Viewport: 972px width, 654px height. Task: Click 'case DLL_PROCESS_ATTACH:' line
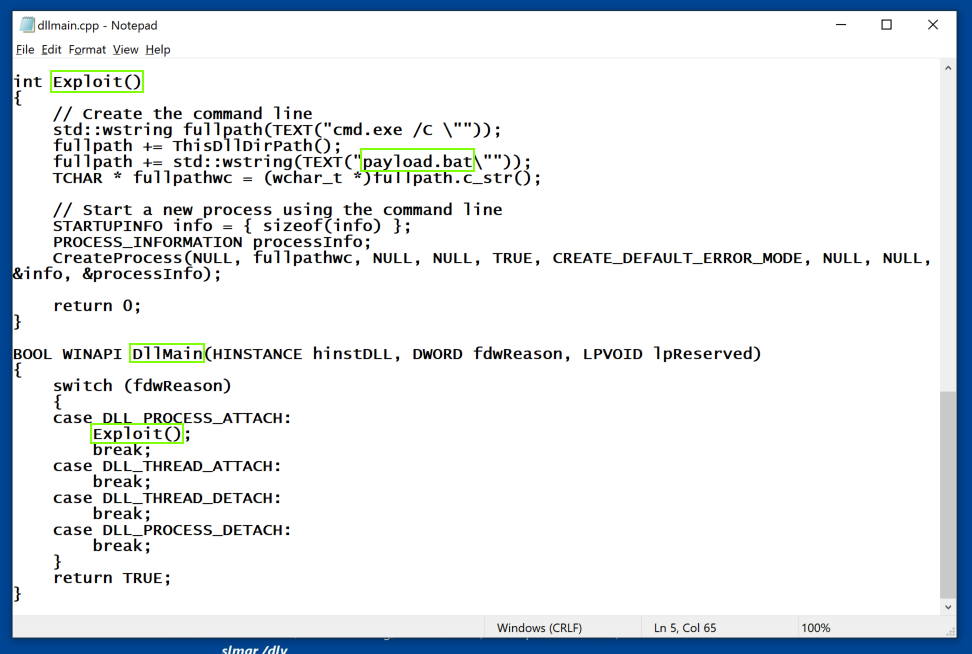172,418
